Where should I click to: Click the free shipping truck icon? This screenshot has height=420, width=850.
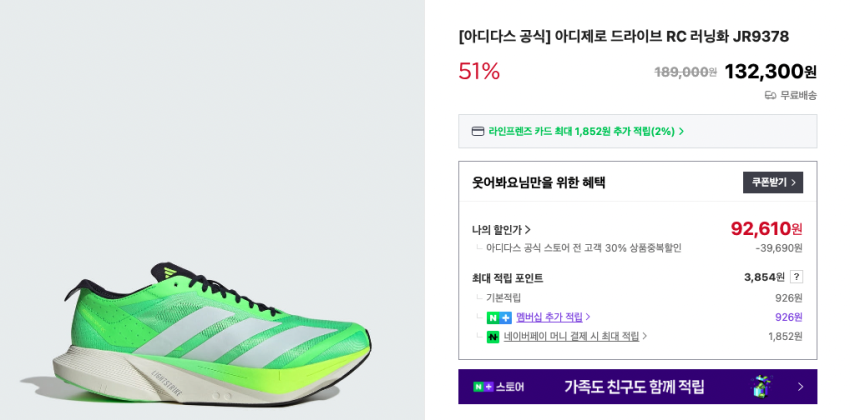coord(770,95)
